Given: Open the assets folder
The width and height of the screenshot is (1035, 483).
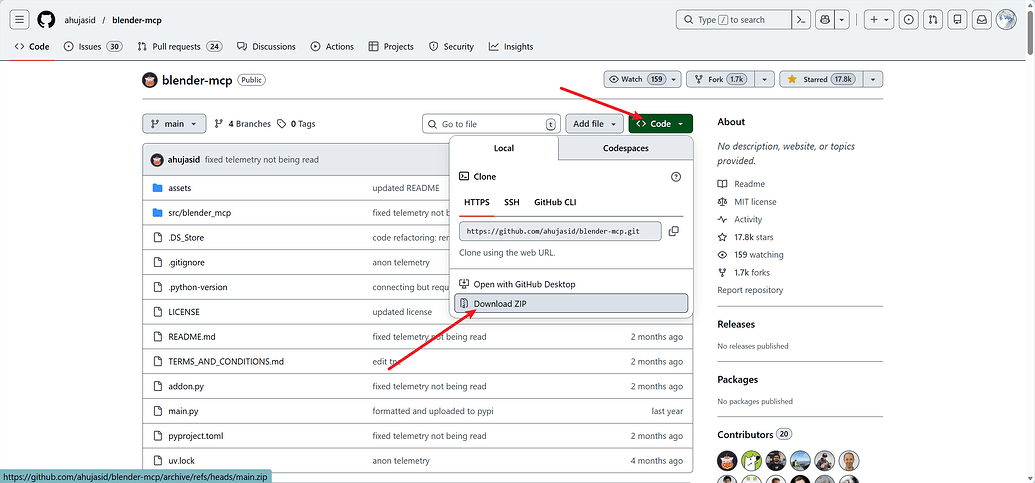Looking at the screenshot, I should tap(180, 188).
